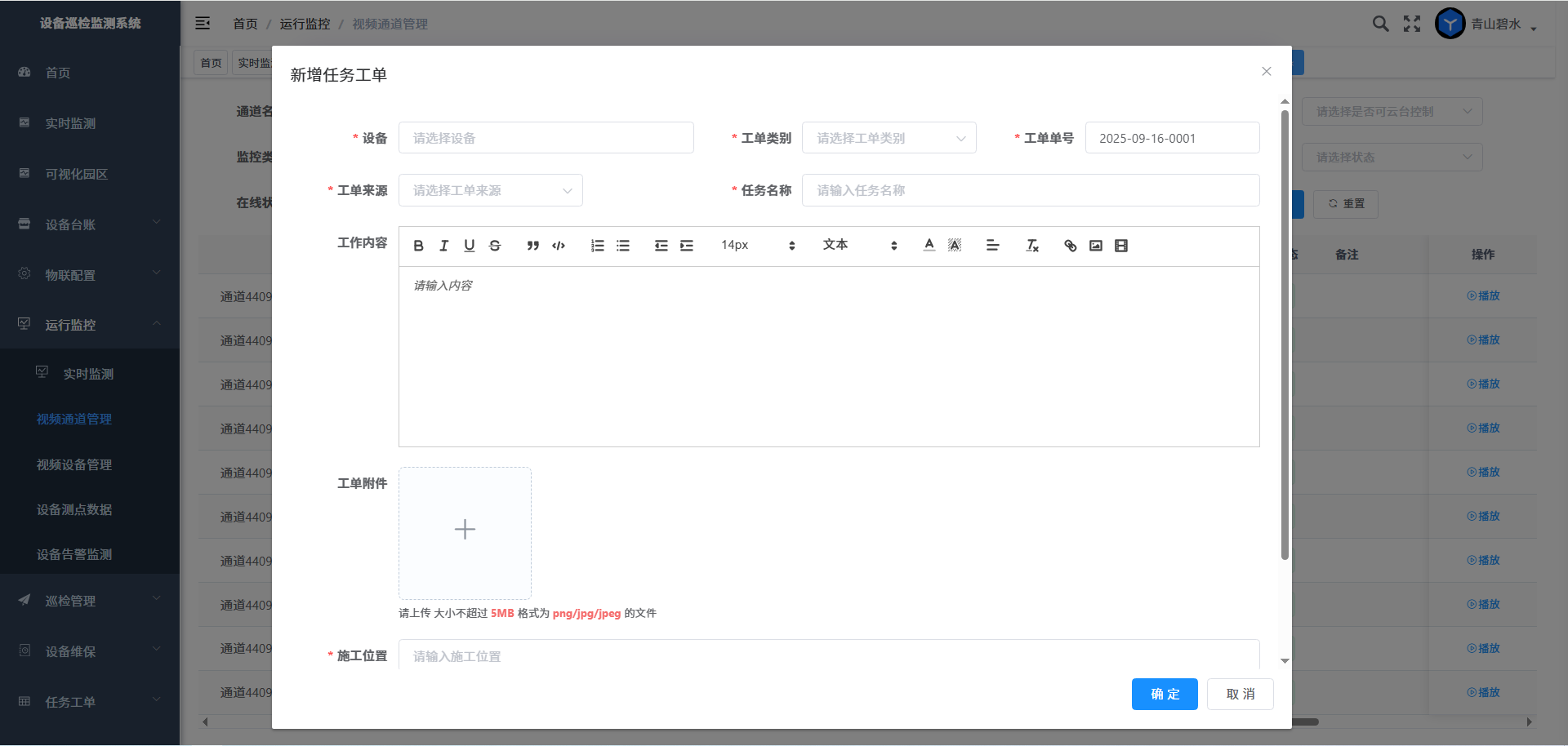The image size is (1568, 746).
Task: Insert a code block in editor
Action: pos(559,246)
